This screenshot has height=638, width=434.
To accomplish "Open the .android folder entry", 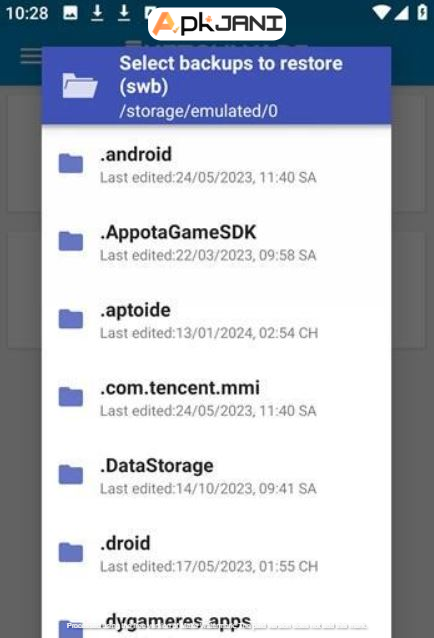I will click(216, 165).
